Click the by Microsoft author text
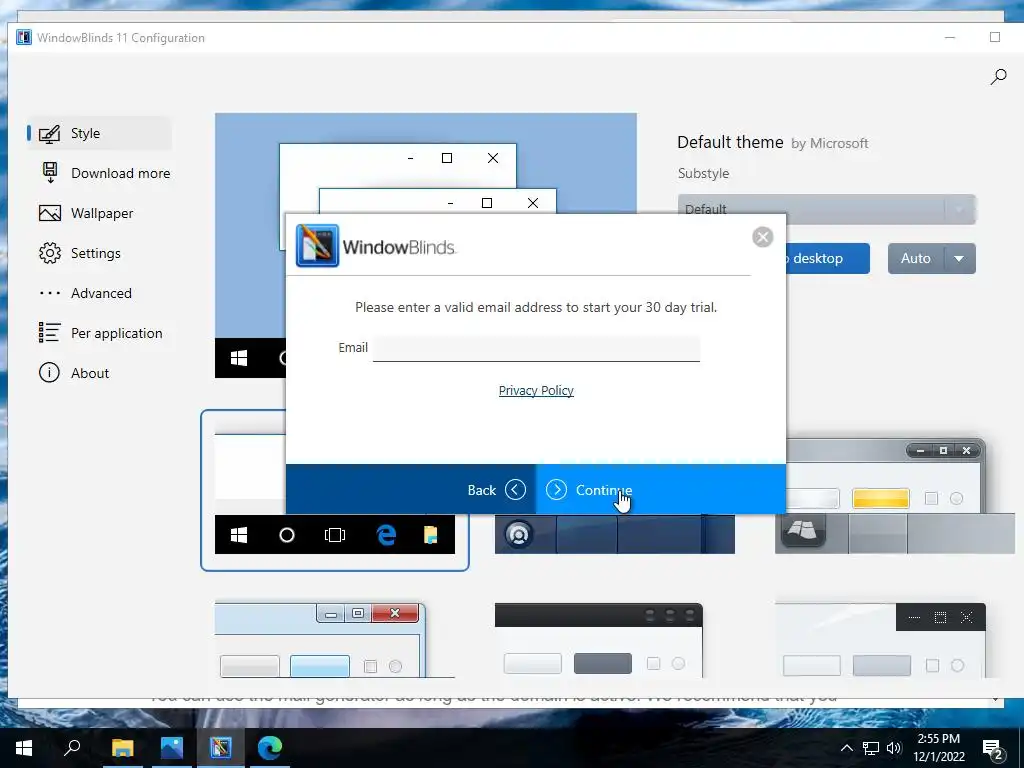 coord(830,144)
